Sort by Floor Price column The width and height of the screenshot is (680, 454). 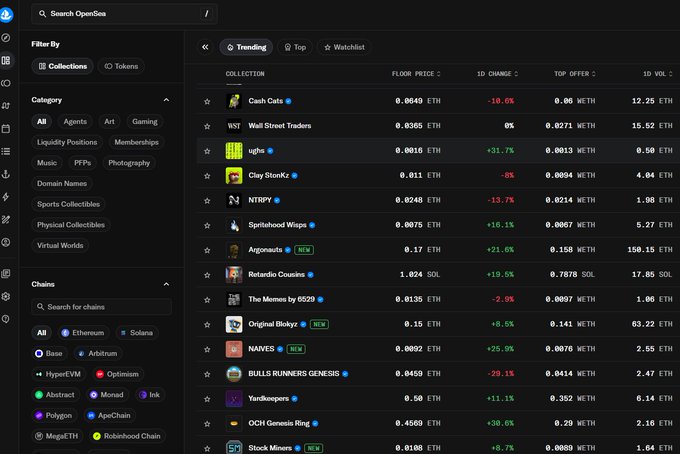[x=416, y=74]
